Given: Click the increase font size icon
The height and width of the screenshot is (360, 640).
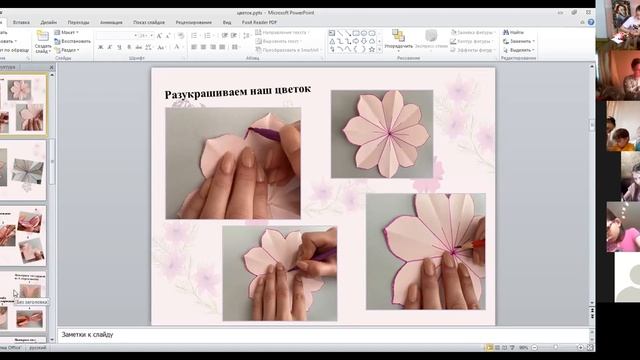Looking at the screenshot, I should [x=159, y=36].
